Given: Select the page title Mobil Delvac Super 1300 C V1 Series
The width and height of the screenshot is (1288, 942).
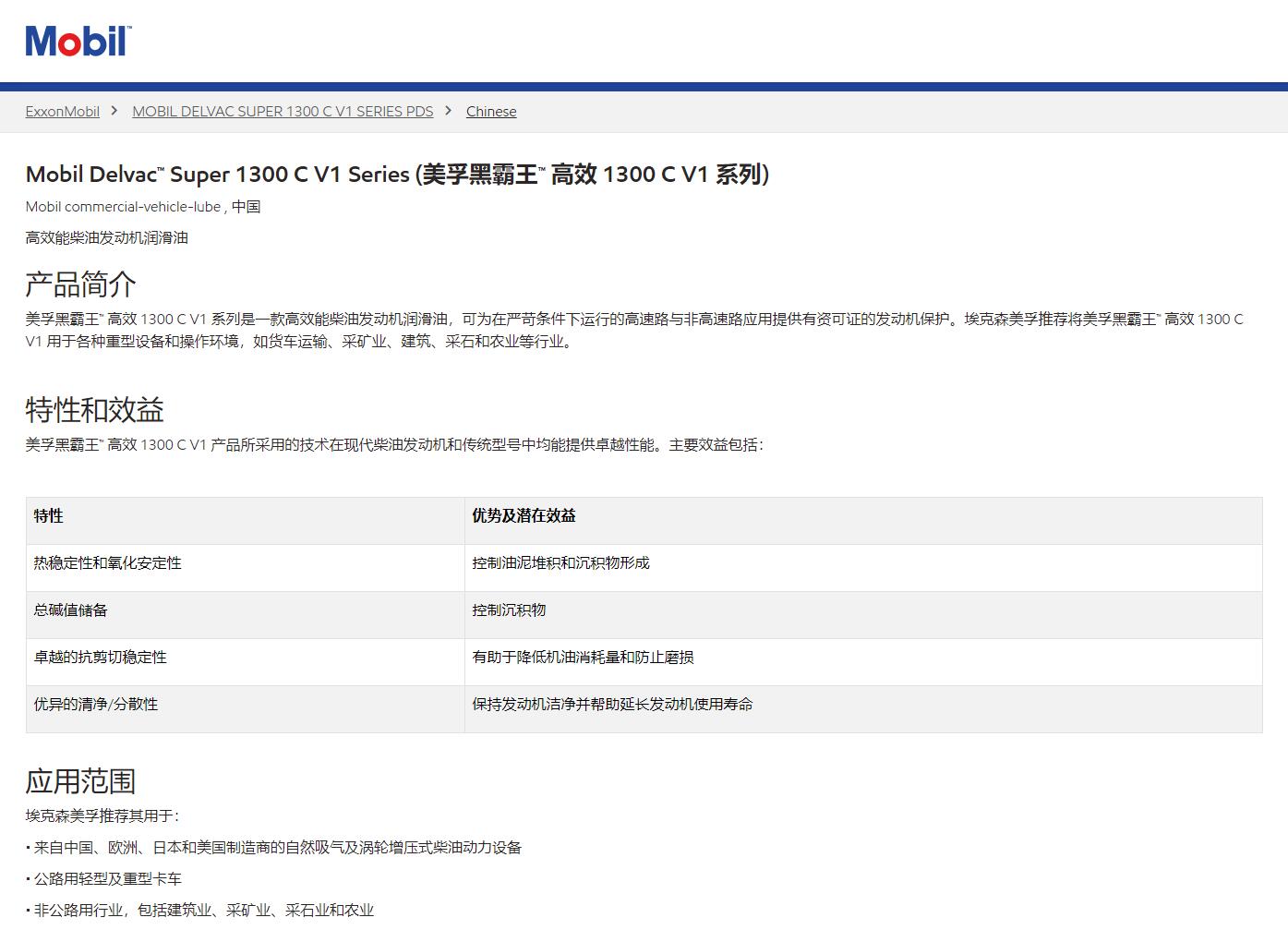Looking at the screenshot, I should [397, 175].
